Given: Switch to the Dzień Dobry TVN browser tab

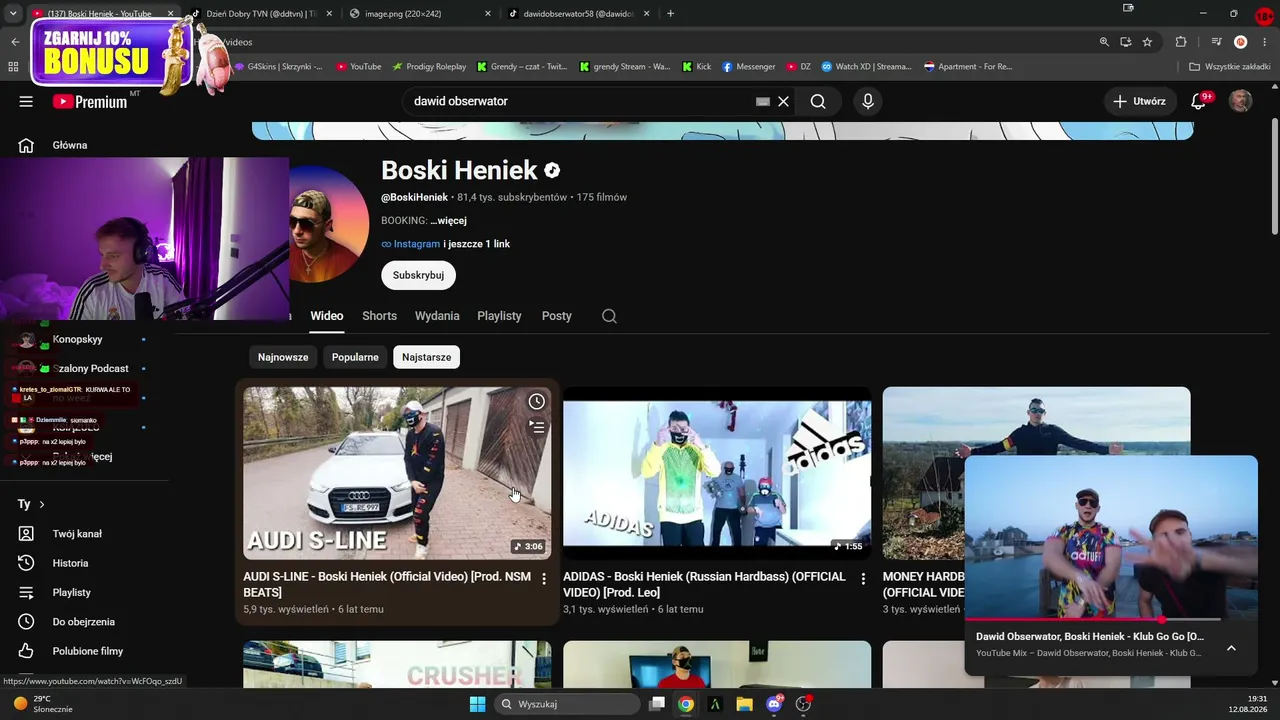Looking at the screenshot, I should tap(262, 14).
